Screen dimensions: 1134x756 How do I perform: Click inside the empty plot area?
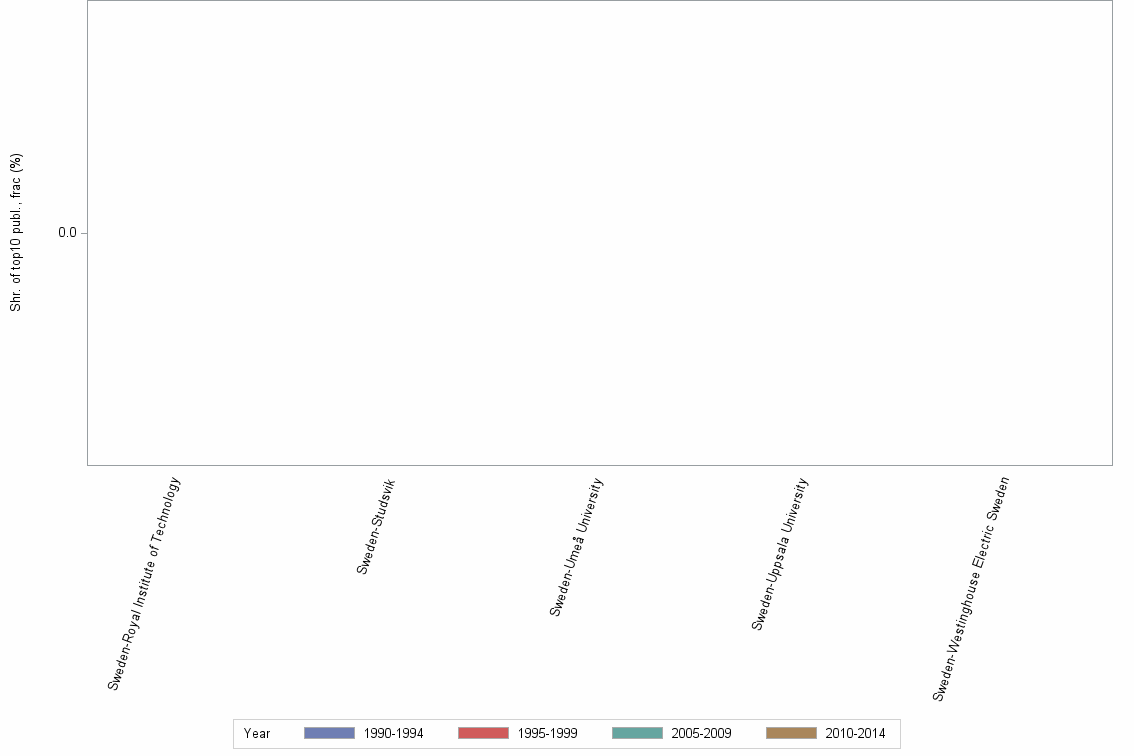click(x=600, y=235)
